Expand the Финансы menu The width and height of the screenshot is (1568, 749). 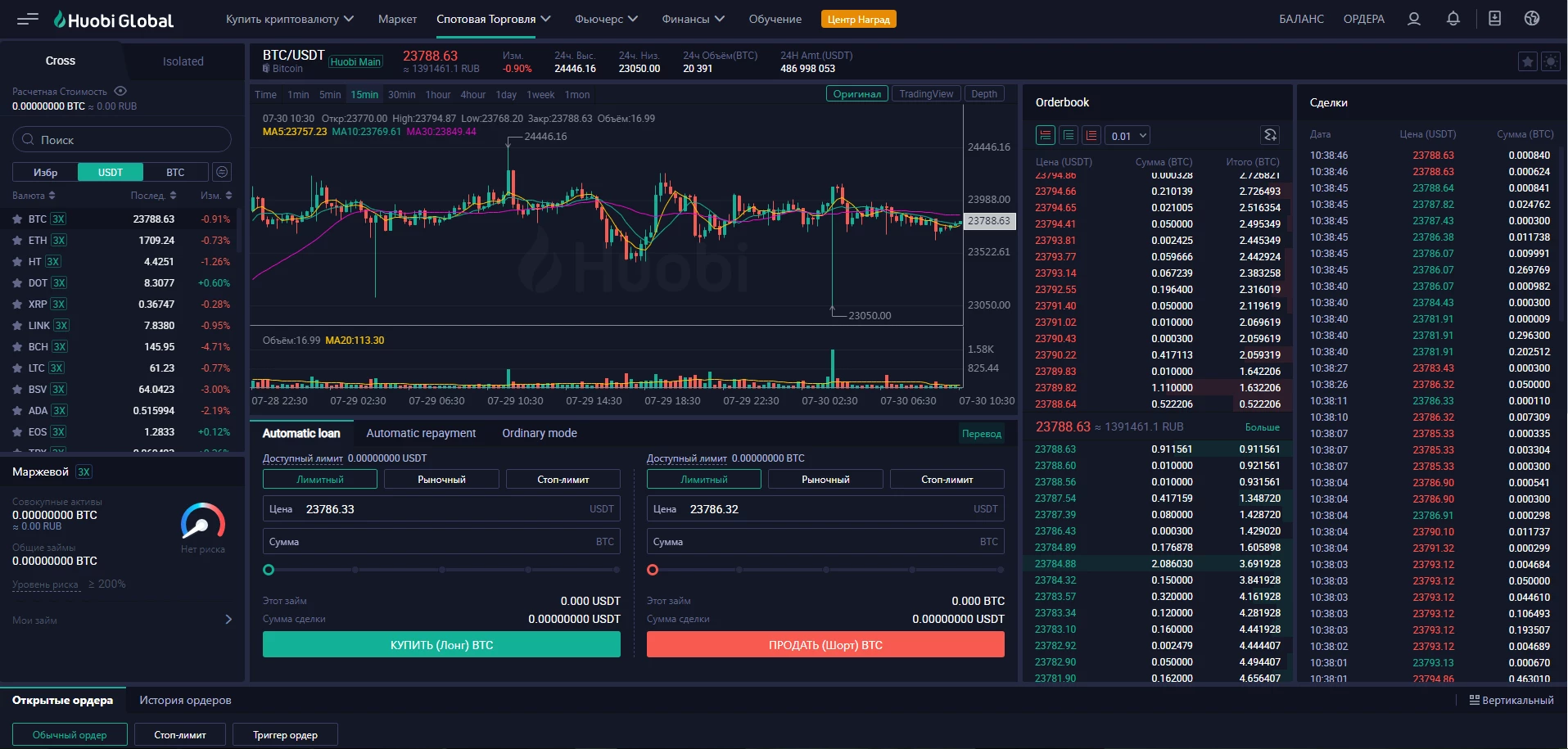(694, 19)
